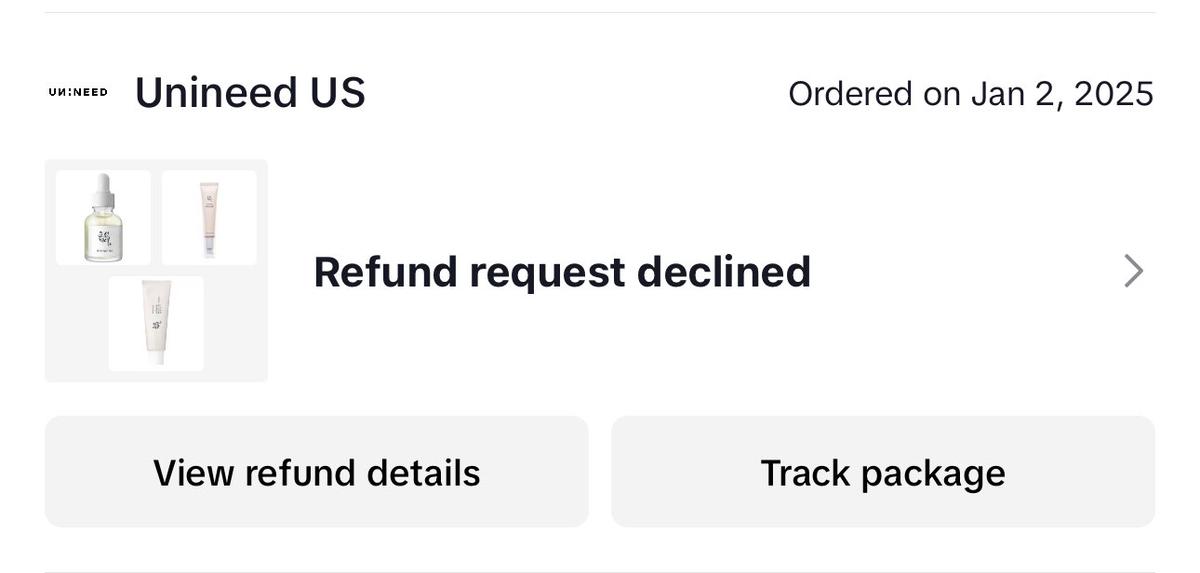
Task: Open the green serum dropper bottle thumbnail
Action: pyautogui.click(x=103, y=217)
